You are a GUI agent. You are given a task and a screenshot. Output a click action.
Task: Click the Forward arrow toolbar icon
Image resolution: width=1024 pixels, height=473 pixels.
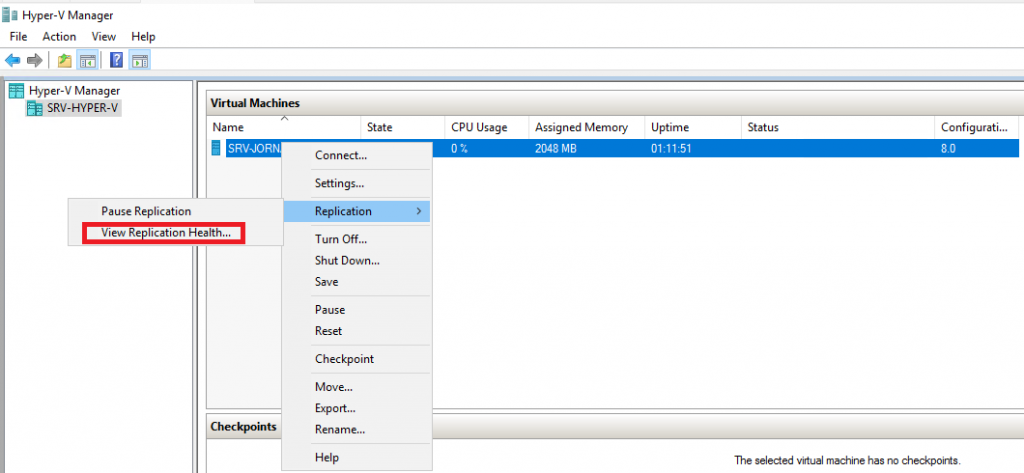pos(34,60)
